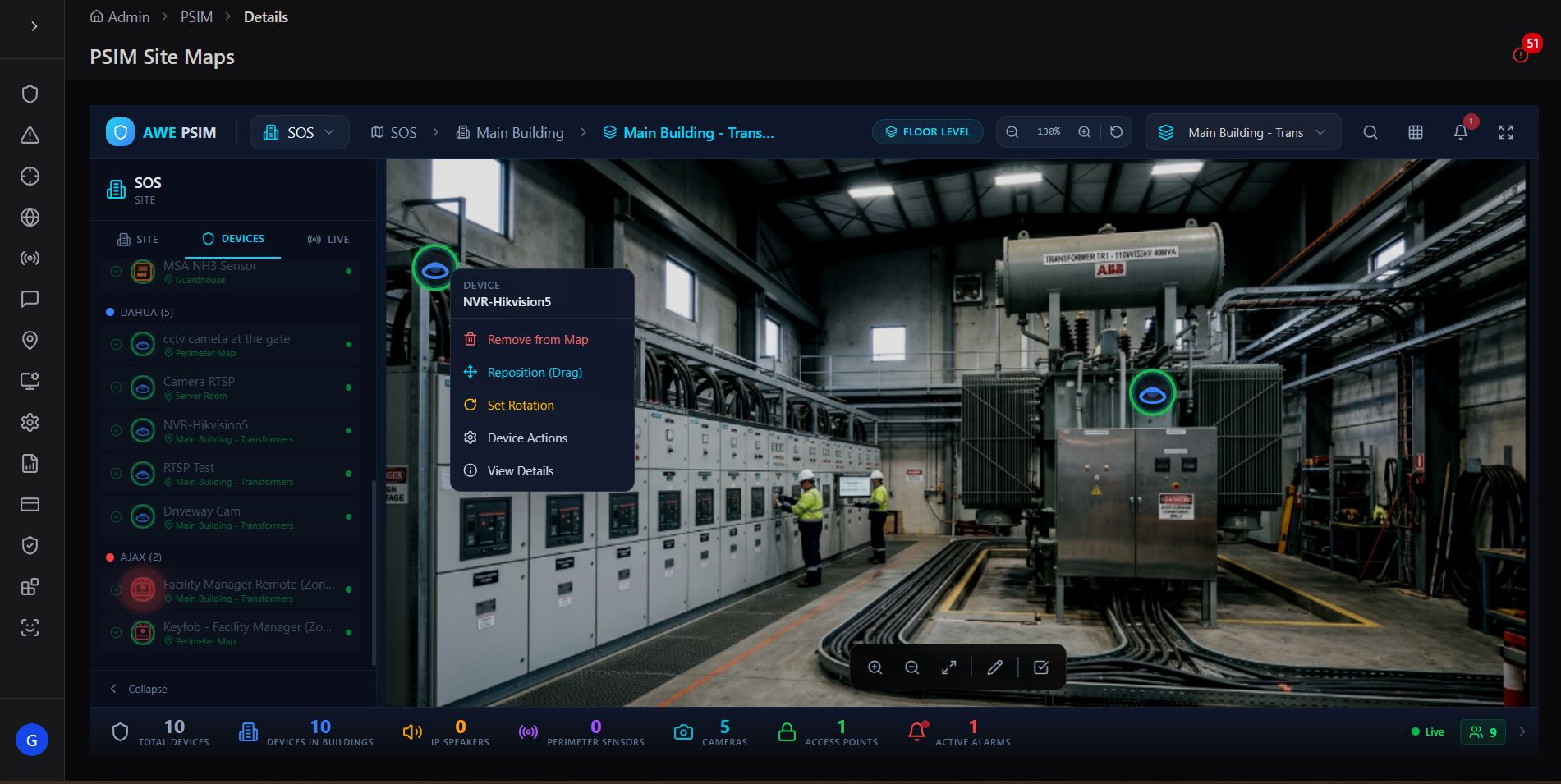Open the map pin location sidebar icon

pos(30,341)
